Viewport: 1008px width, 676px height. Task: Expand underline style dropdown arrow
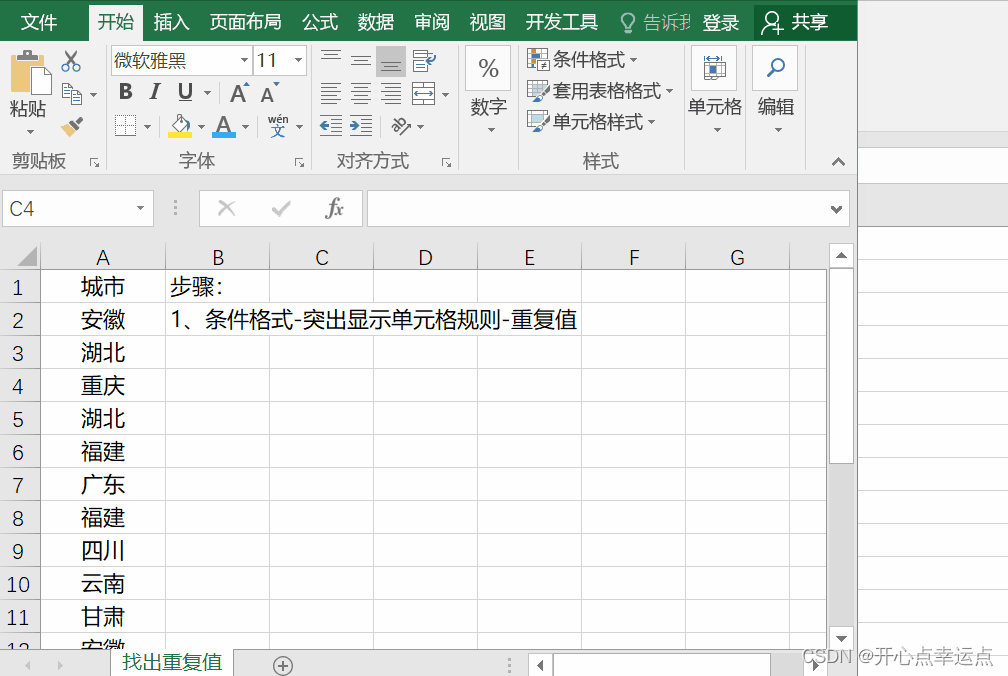(207, 93)
